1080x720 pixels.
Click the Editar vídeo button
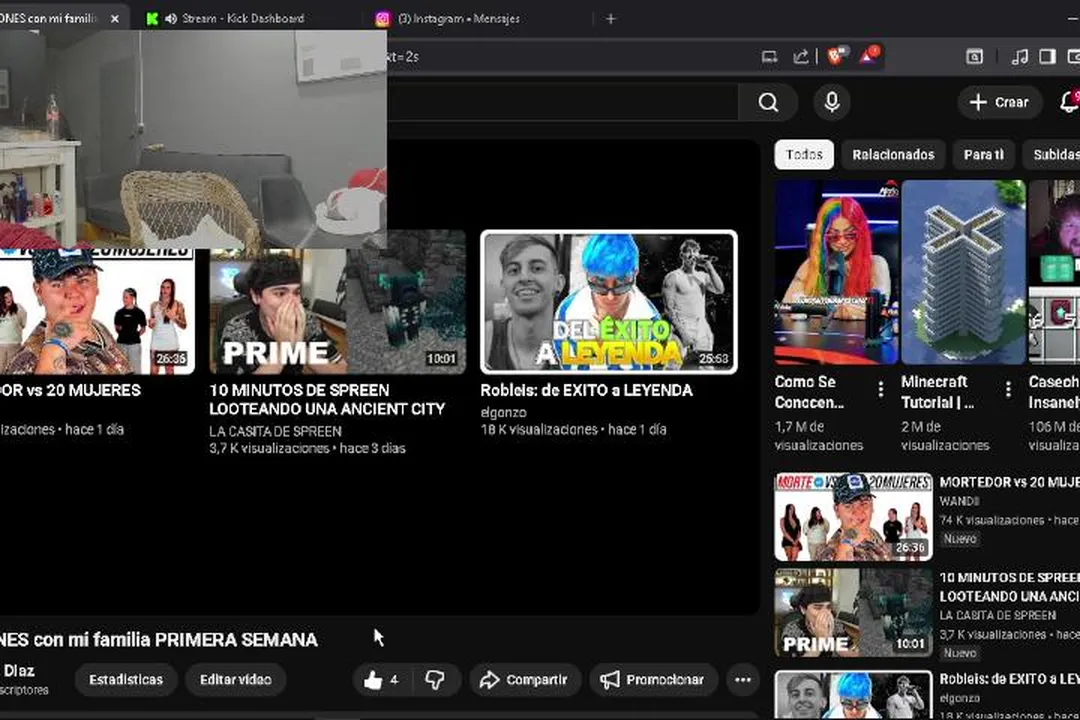click(236, 680)
